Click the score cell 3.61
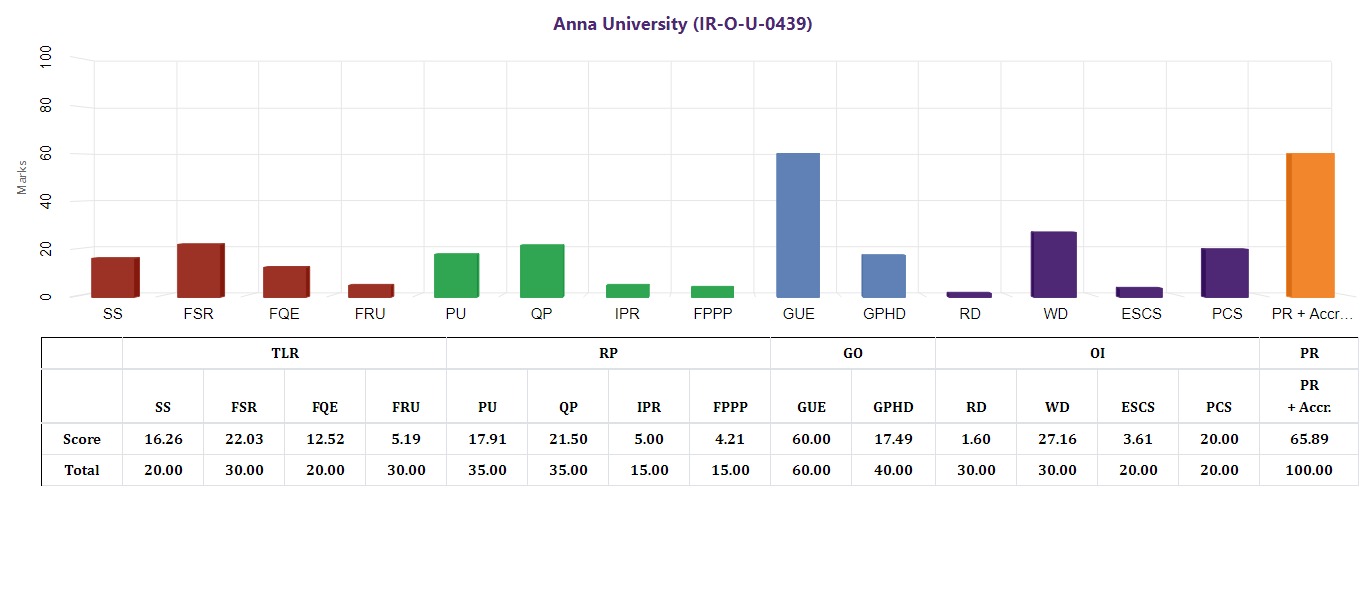 pyautogui.click(x=1138, y=439)
